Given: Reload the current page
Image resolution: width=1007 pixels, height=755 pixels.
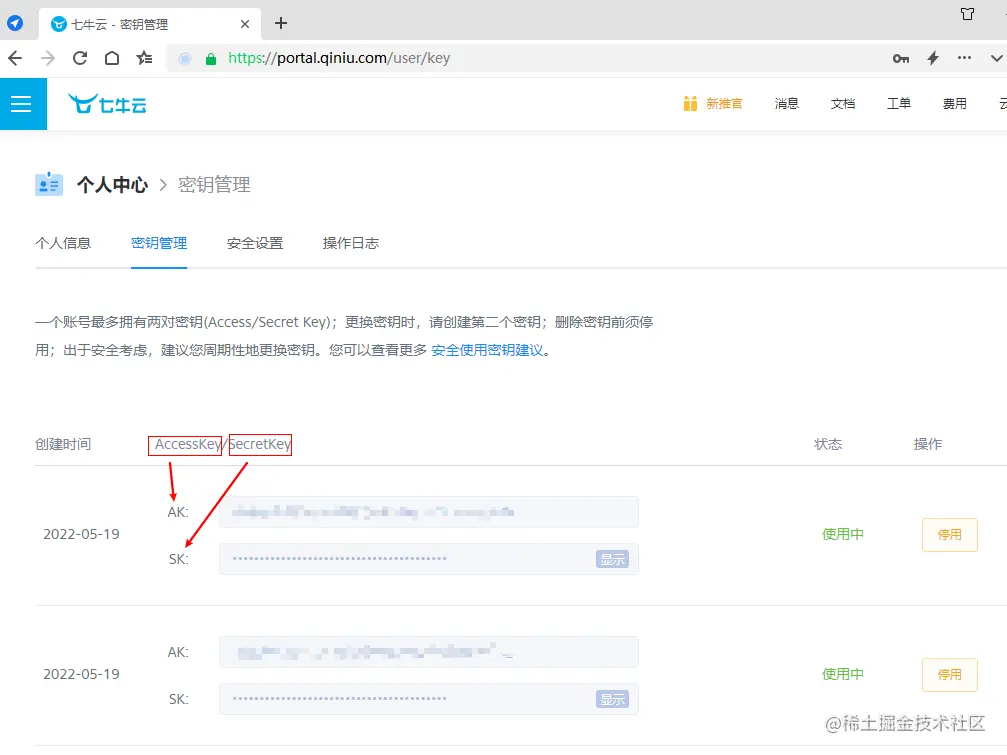Looking at the screenshot, I should coord(80,58).
